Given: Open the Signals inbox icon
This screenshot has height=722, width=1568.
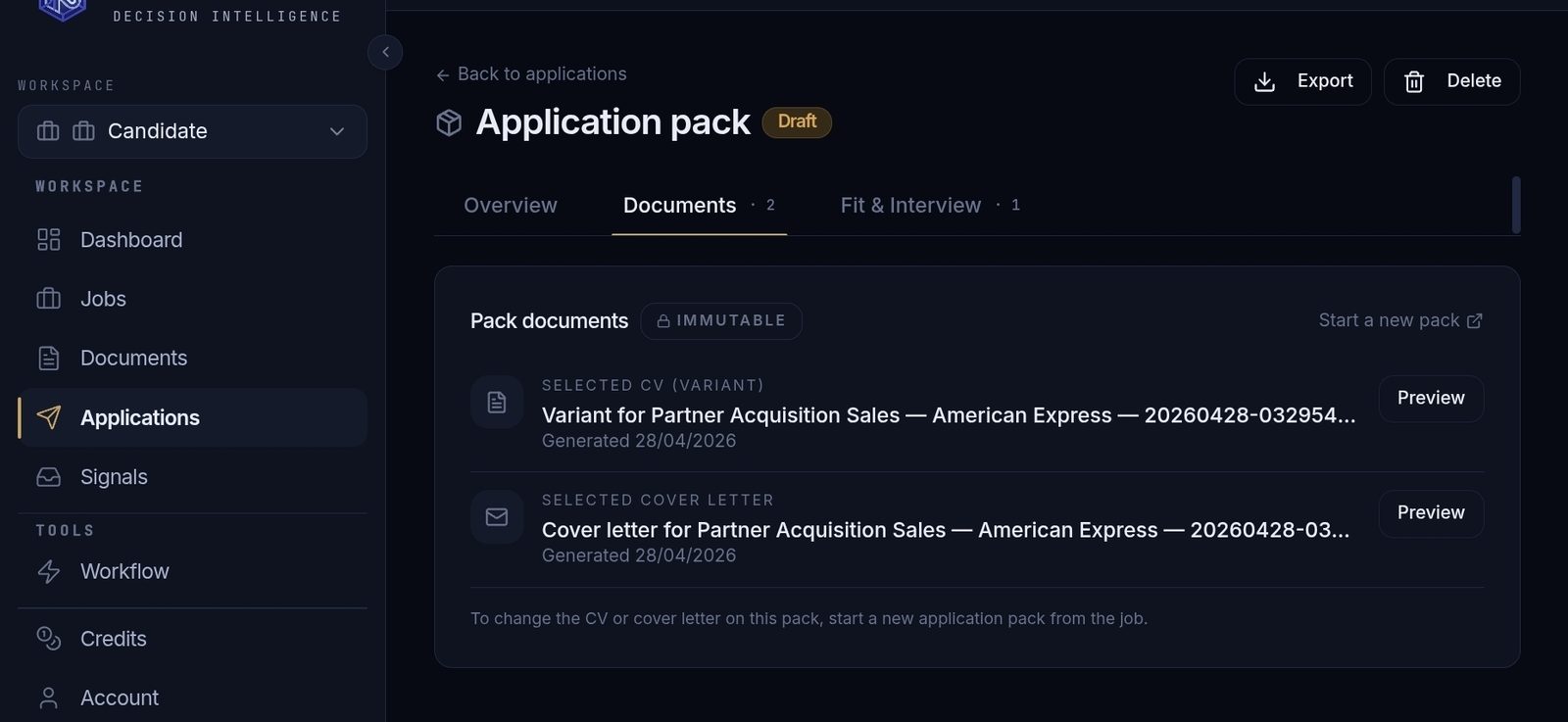Looking at the screenshot, I should coord(49,477).
